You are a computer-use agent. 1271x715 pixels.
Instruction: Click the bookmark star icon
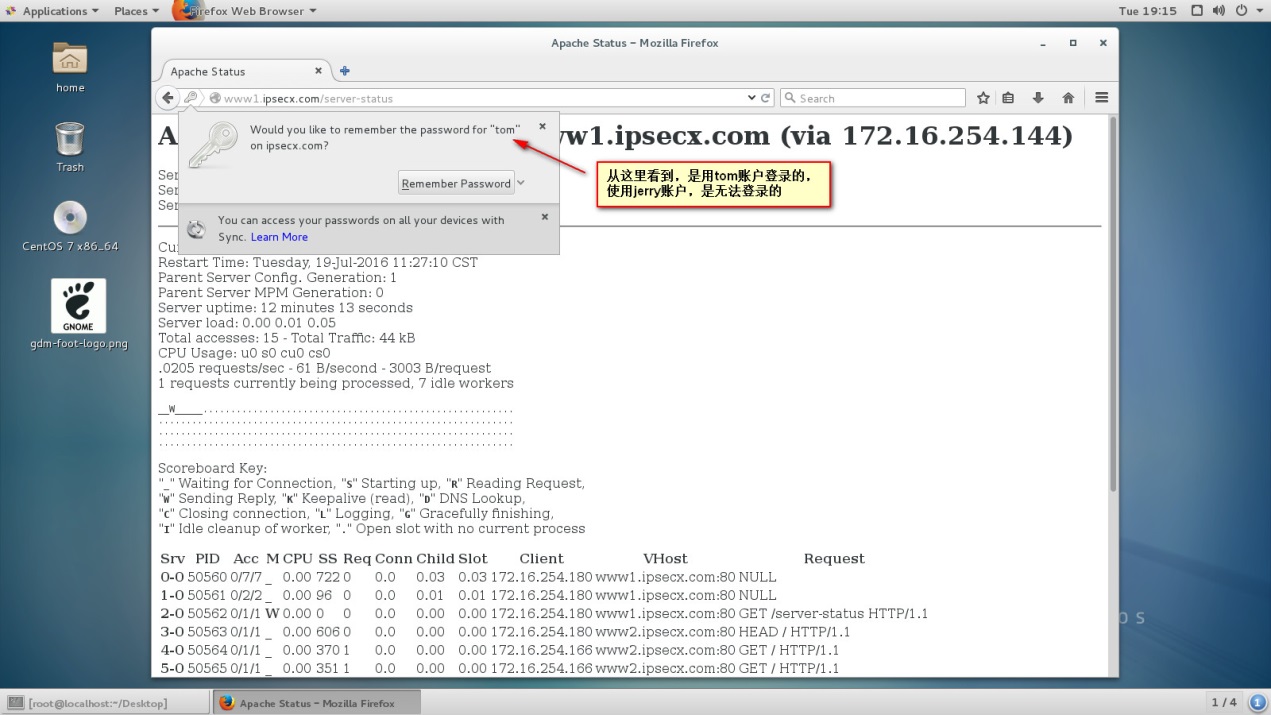(x=983, y=98)
